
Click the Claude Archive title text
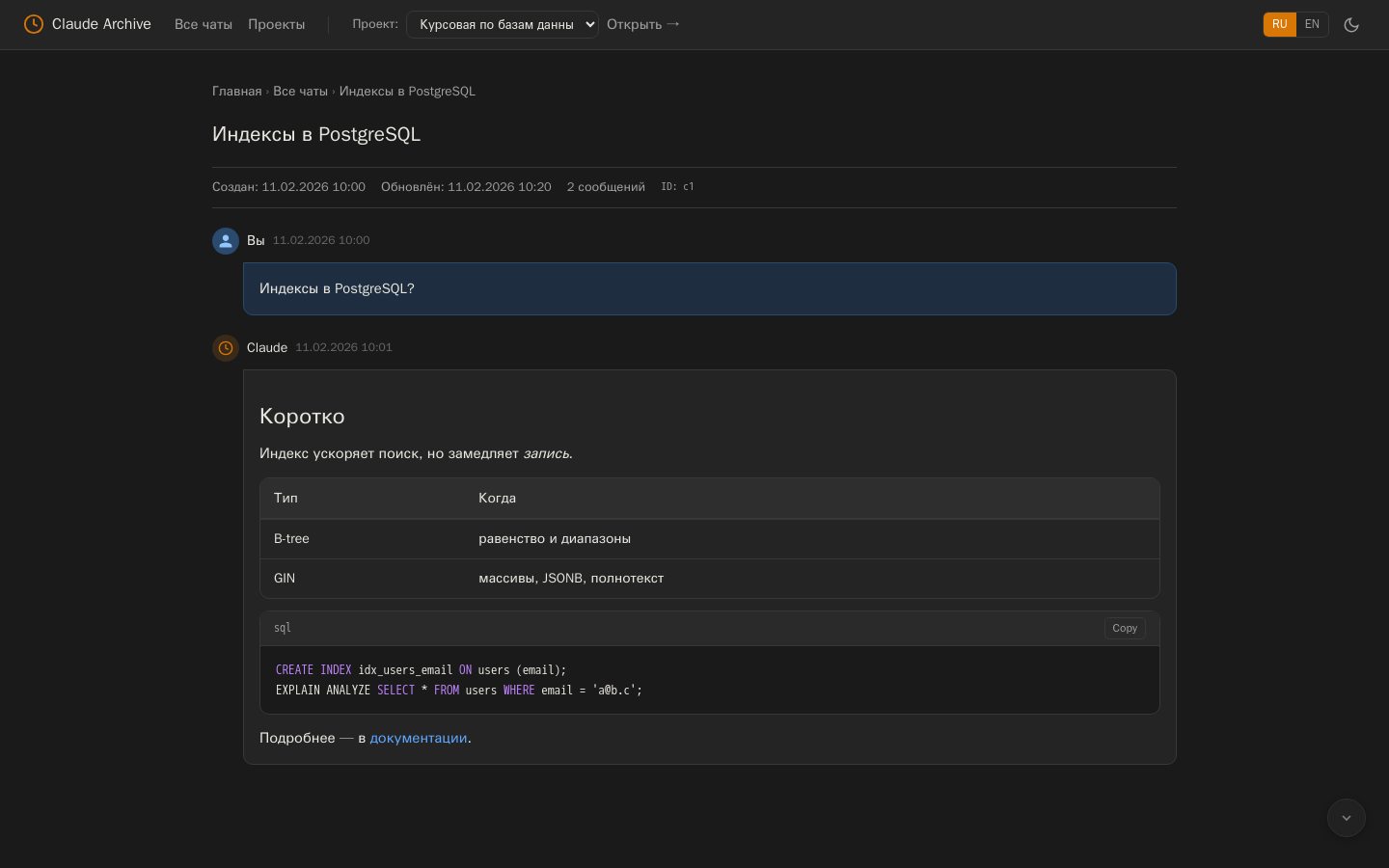tap(101, 24)
